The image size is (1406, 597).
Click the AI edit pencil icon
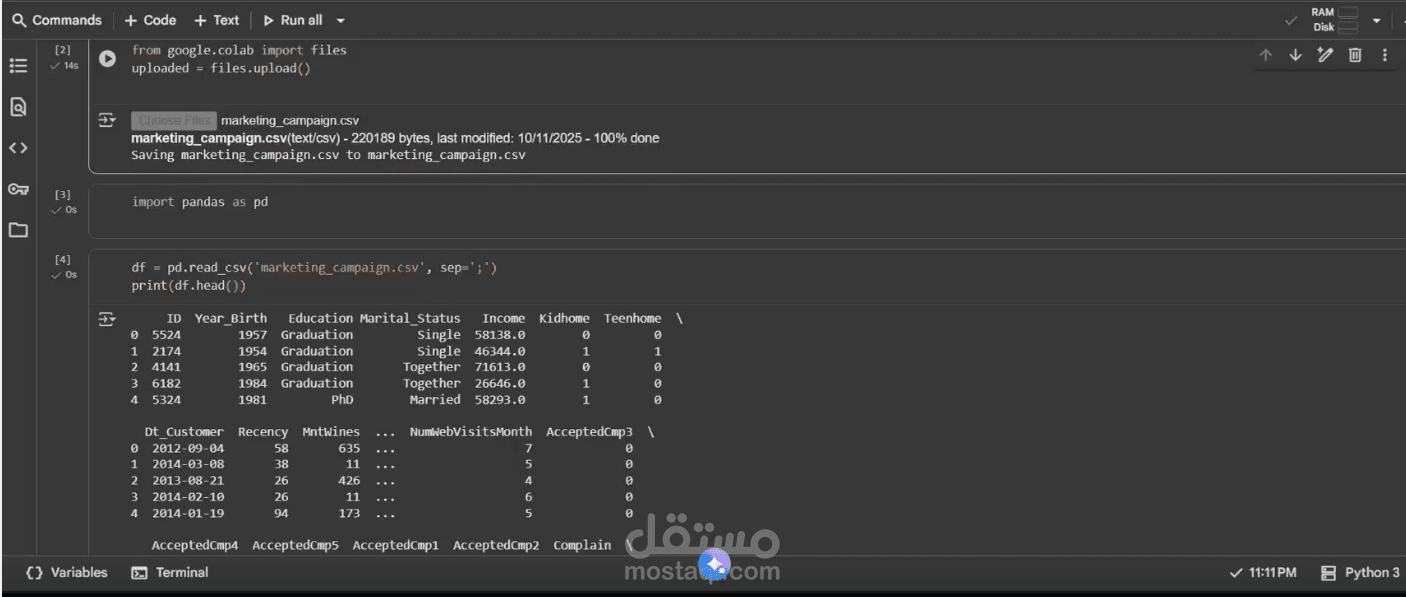pyautogui.click(x=1325, y=55)
